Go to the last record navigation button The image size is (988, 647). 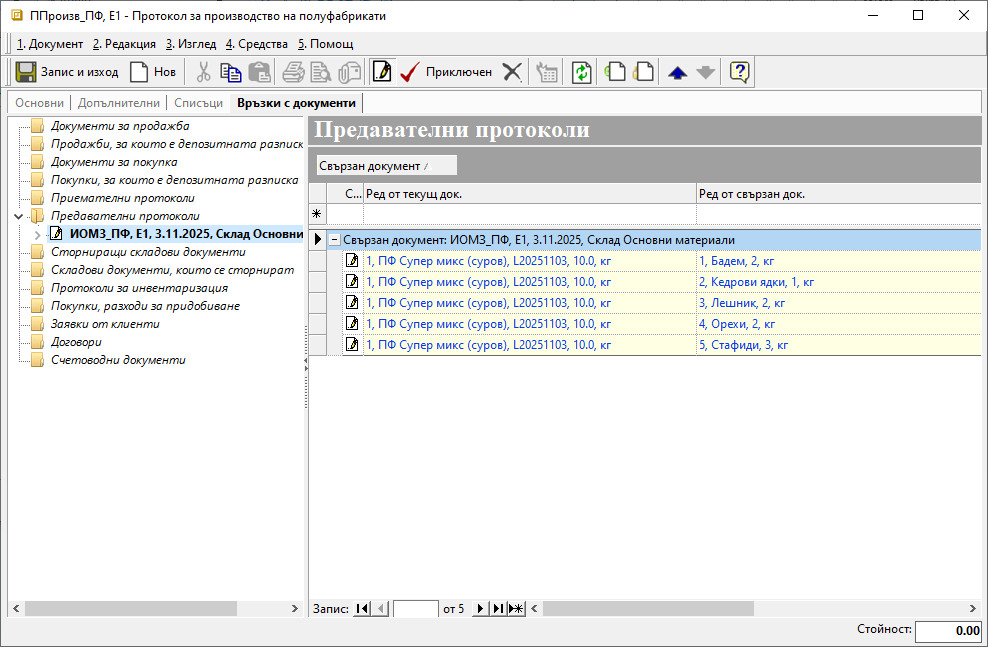(x=497, y=608)
